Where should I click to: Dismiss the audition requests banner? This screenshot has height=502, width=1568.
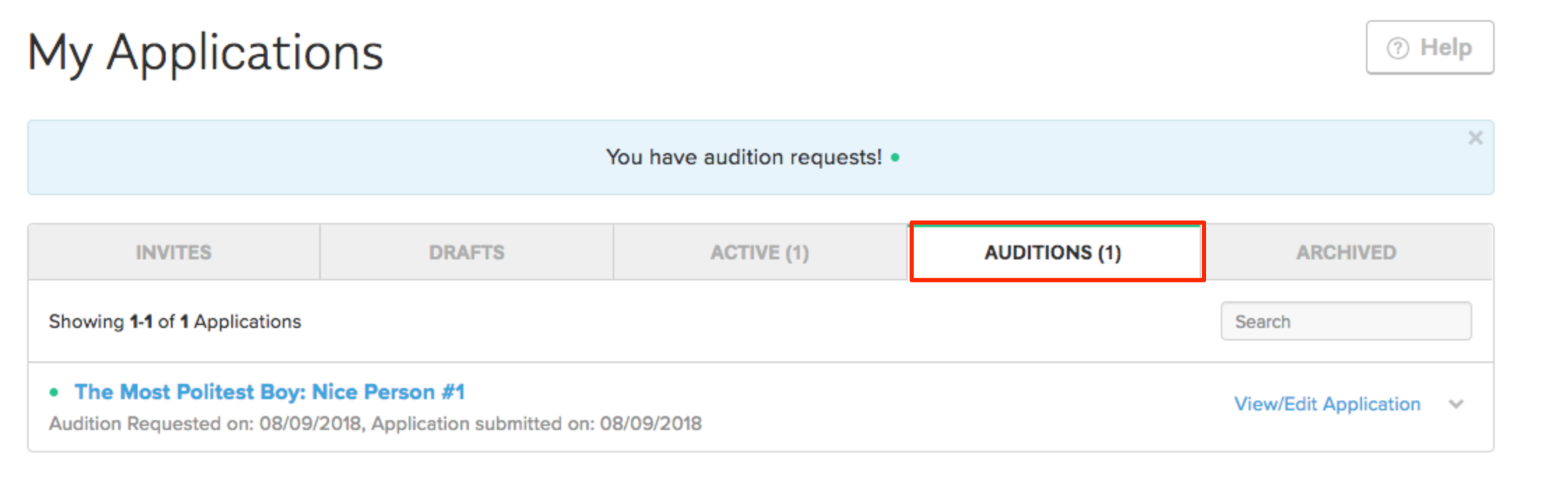[1475, 138]
